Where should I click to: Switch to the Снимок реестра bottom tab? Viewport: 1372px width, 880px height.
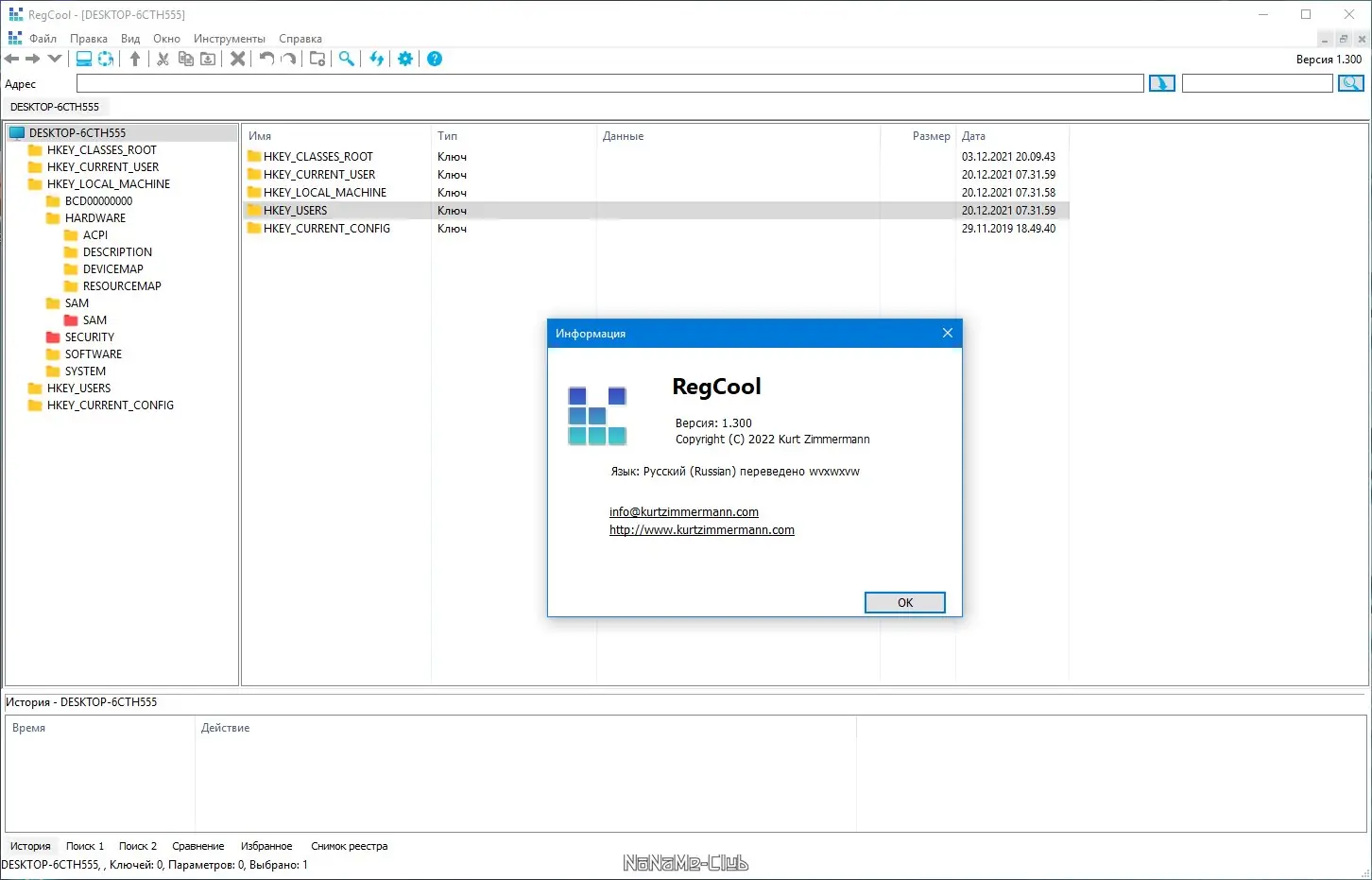click(x=350, y=846)
